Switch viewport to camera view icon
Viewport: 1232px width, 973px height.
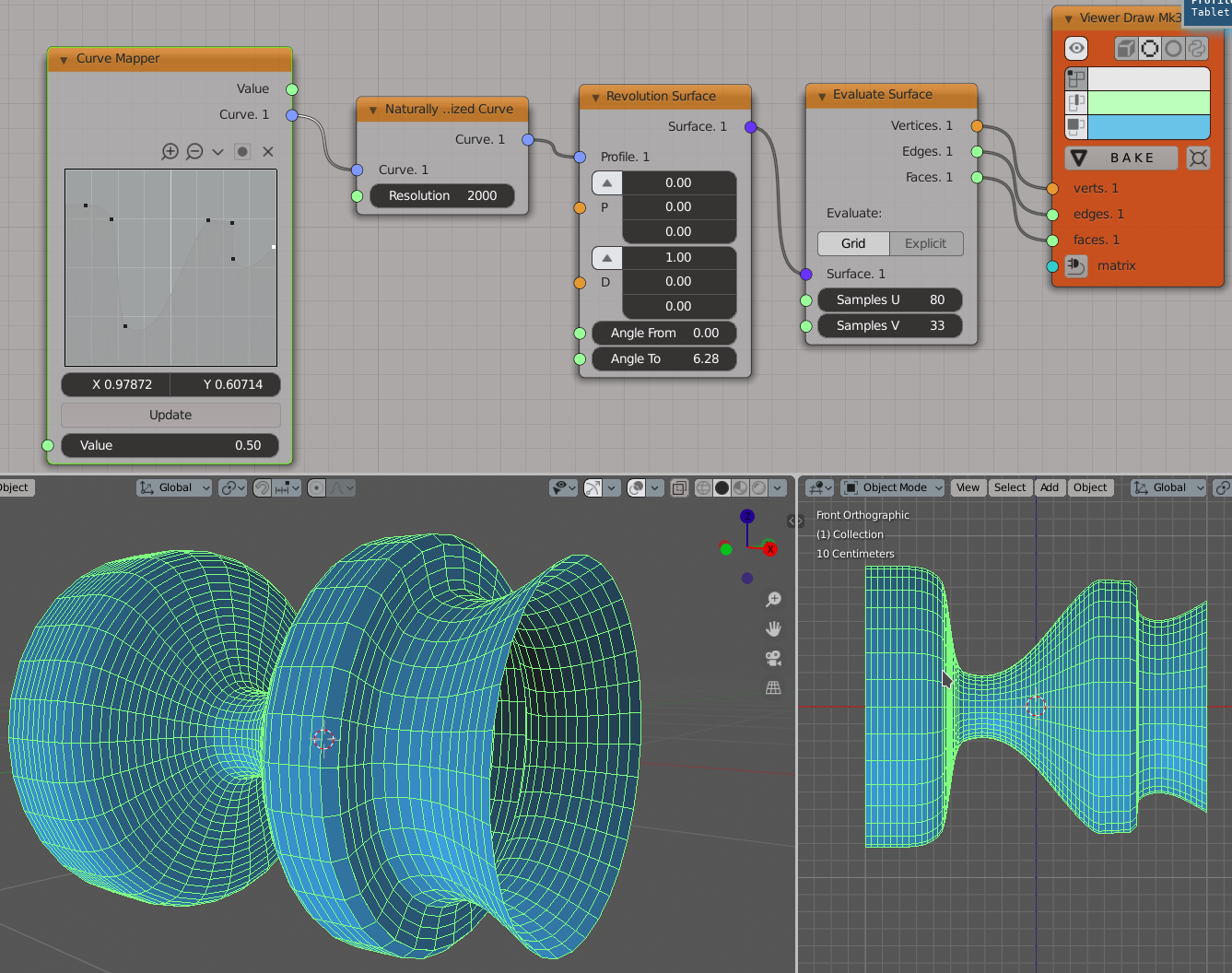pyautogui.click(x=773, y=658)
